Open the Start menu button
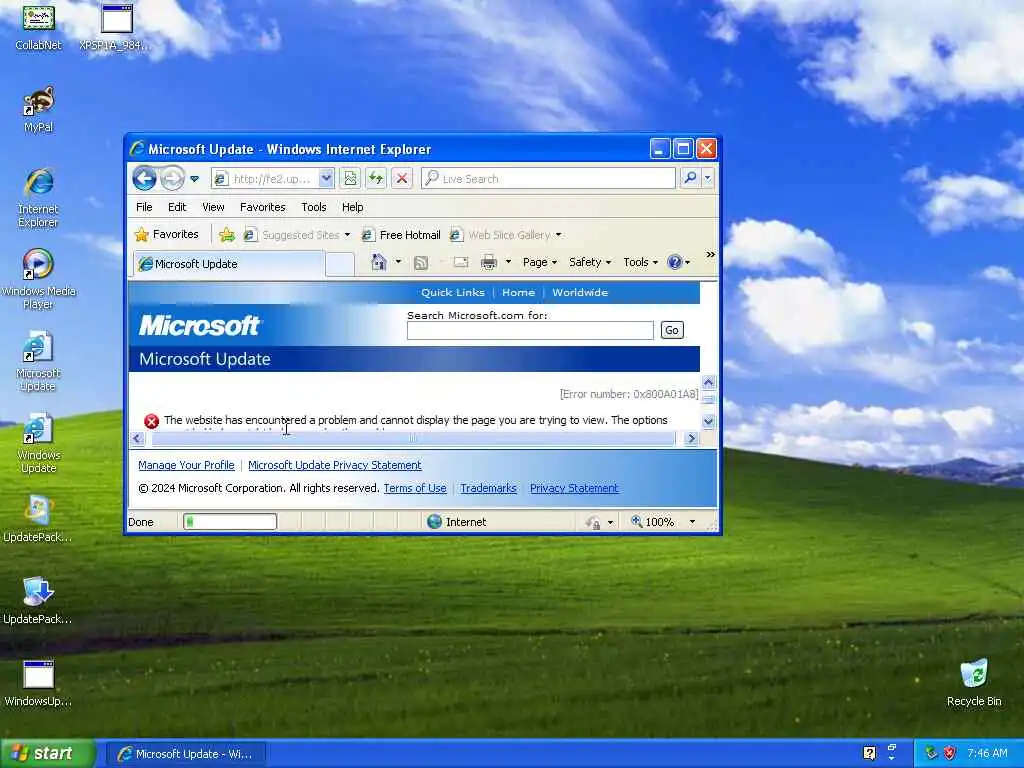Screen dimensions: 1024x768 point(47,753)
